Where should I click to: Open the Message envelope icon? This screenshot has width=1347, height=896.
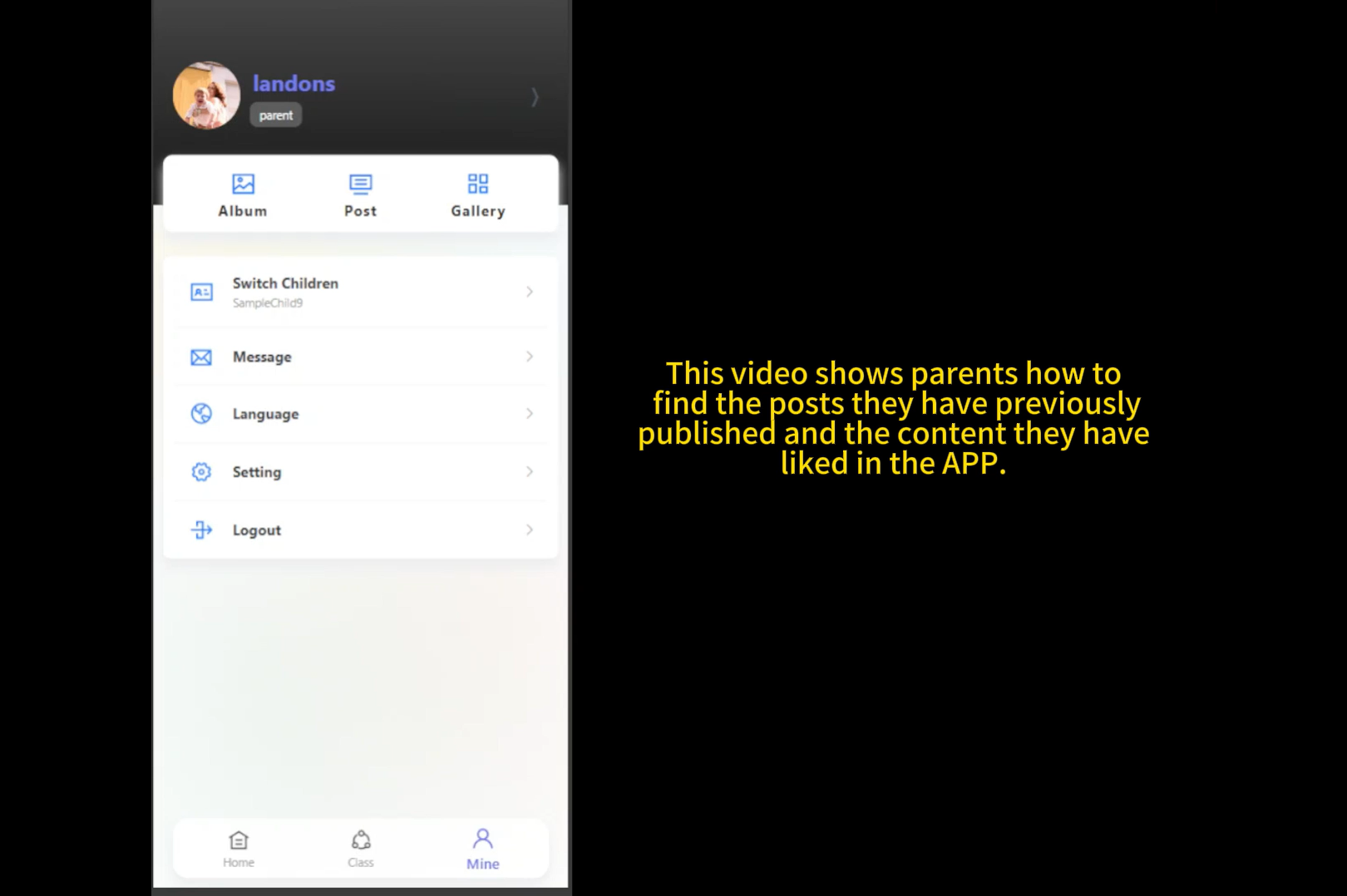click(201, 357)
